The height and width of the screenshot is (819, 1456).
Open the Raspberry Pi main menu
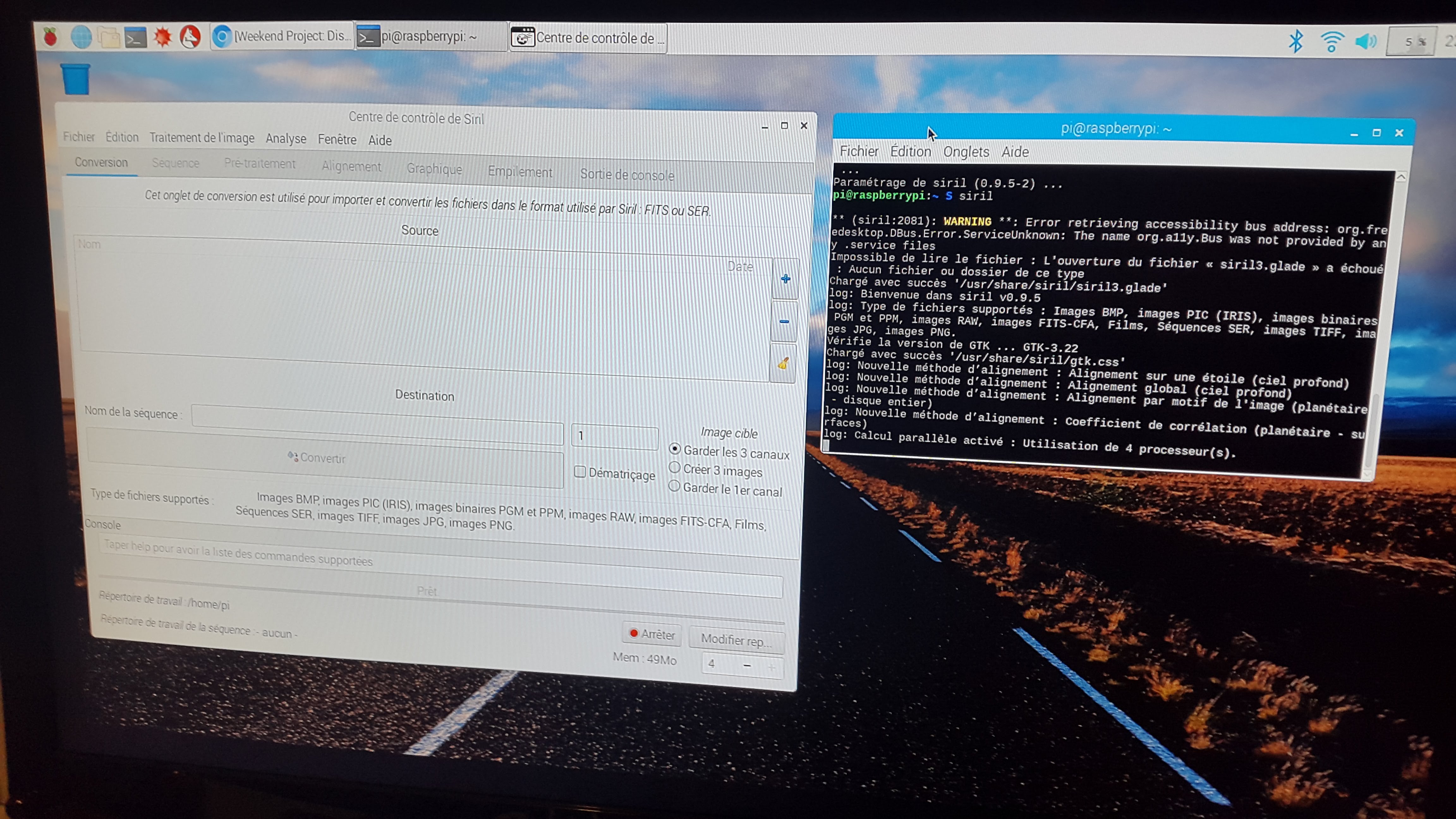tap(51, 37)
